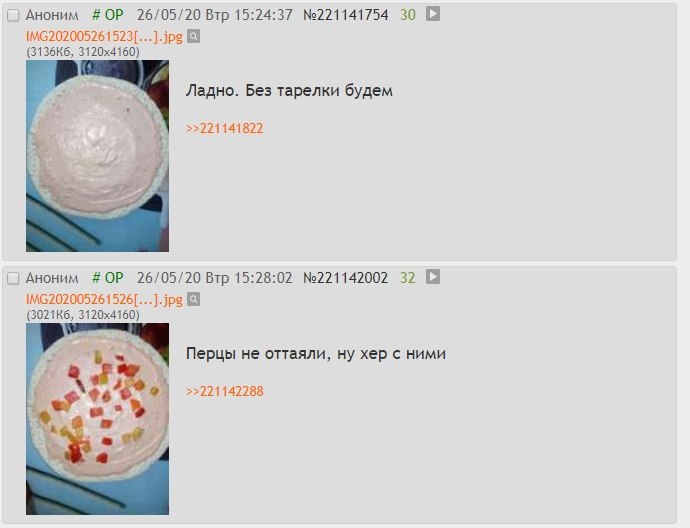Open the IMG202005261523[...].jpg file link
The height and width of the screenshot is (528, 690).
pos(104,37)
